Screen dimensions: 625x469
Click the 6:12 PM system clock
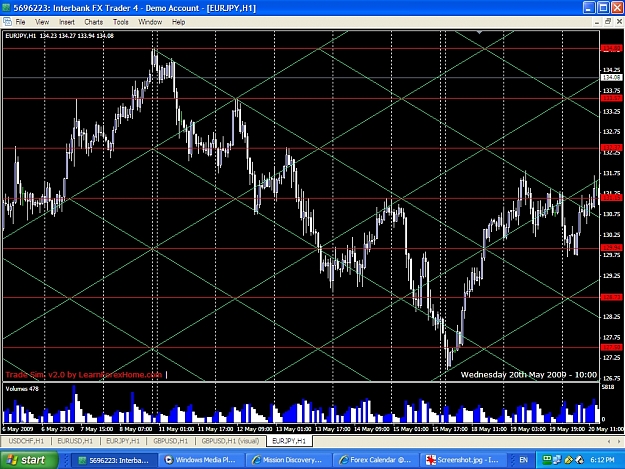[602, 460]
